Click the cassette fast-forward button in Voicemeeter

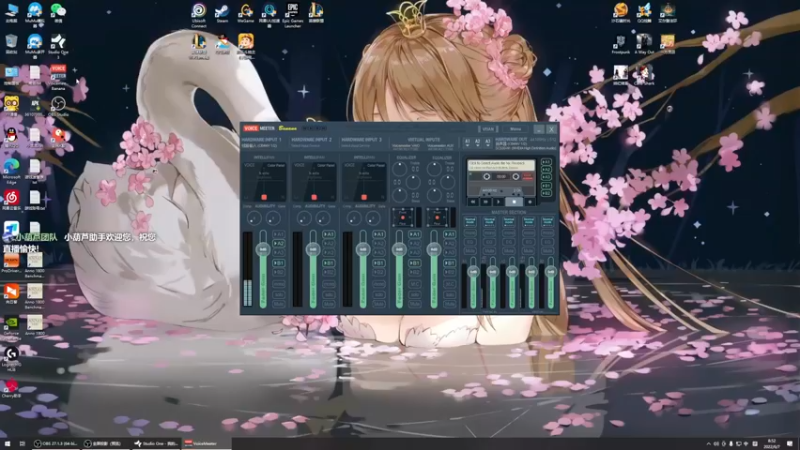tap(486, 202)
